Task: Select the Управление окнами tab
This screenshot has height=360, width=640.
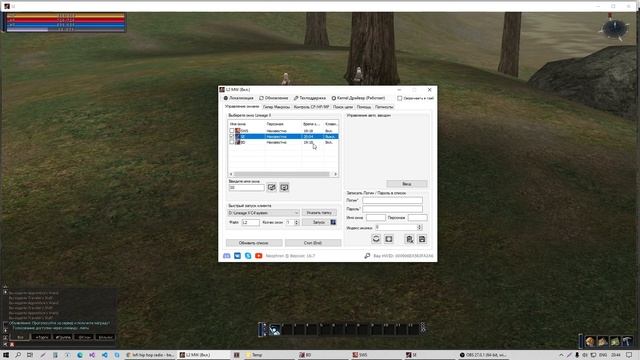Action: 242,107
